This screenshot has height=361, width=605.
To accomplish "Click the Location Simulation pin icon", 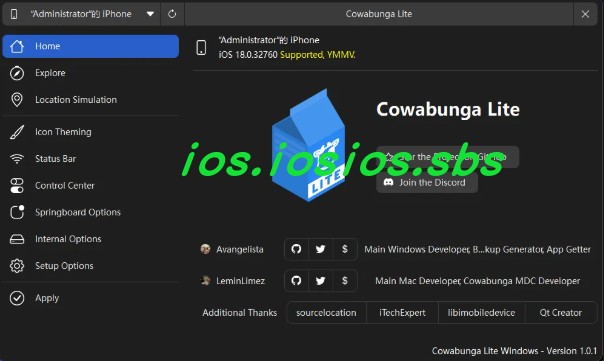I will coord(17,100).
